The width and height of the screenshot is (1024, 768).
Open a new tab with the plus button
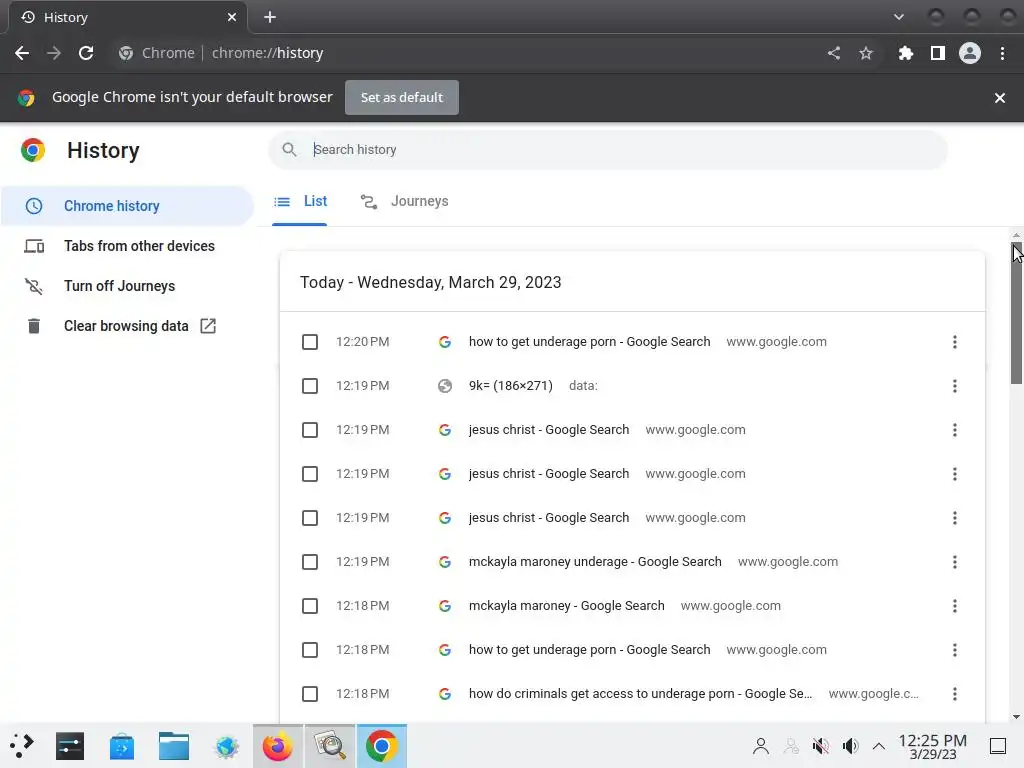coord(270,17)
